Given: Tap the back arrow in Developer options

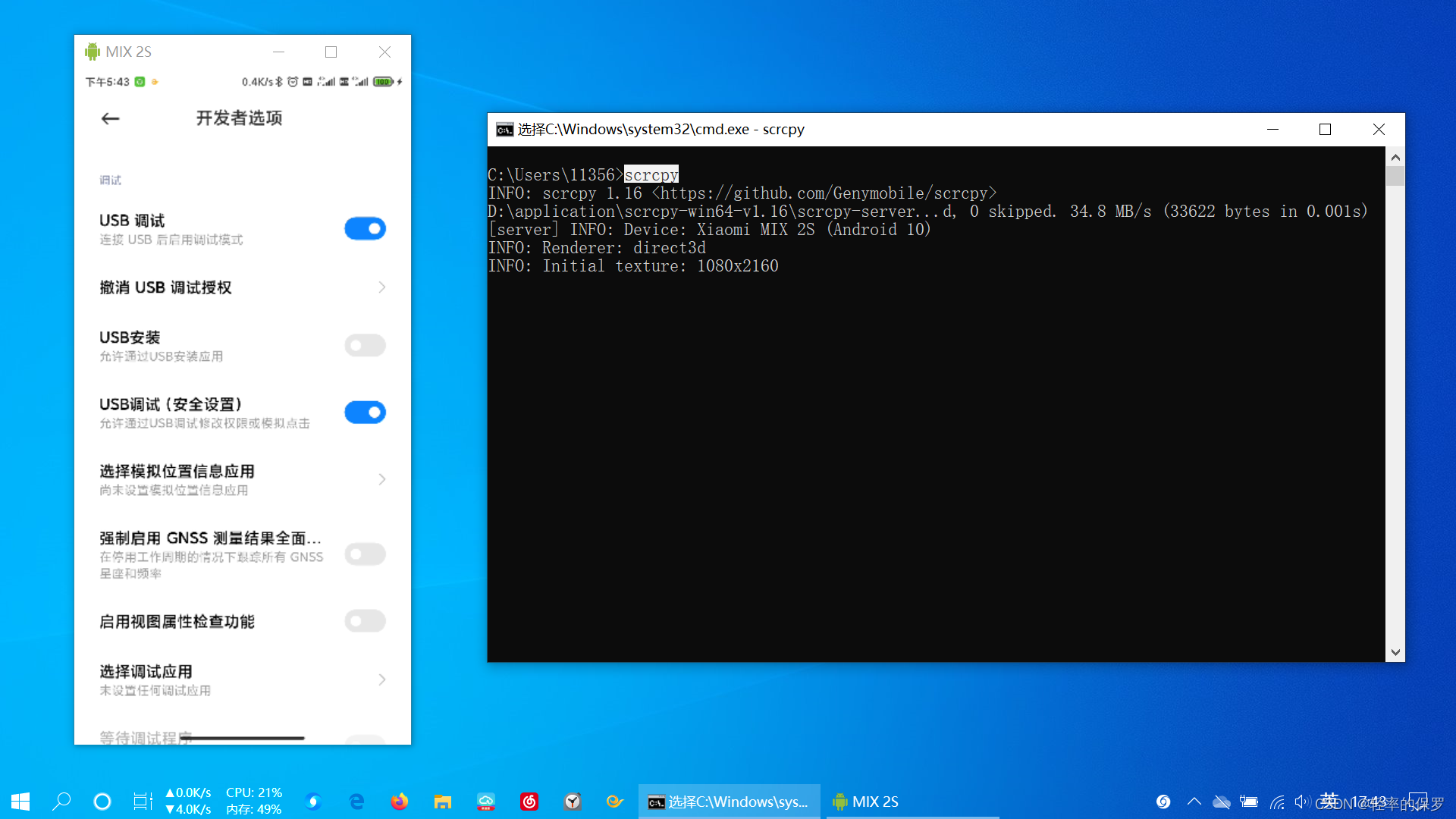Looking at the screenshot, I should 111,118.
